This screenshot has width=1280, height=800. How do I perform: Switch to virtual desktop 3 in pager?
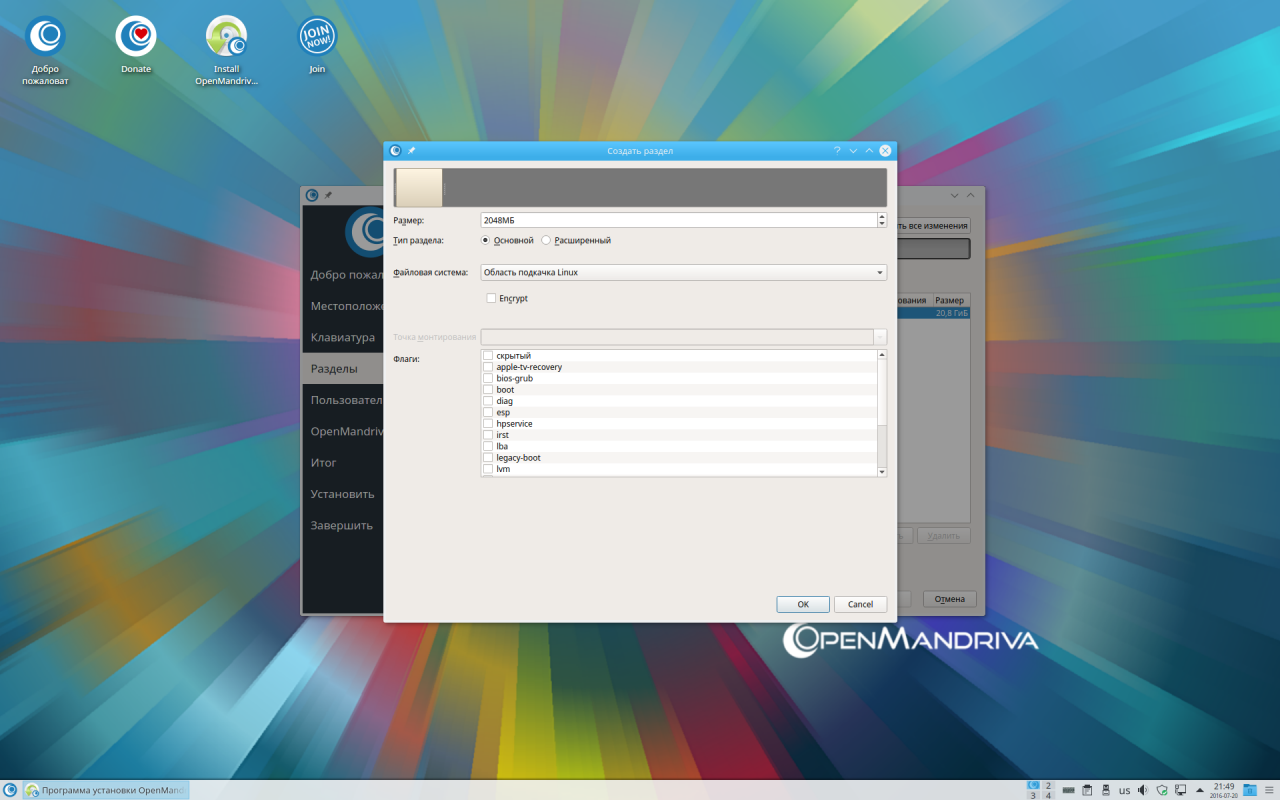click(x=1033, y=795)
